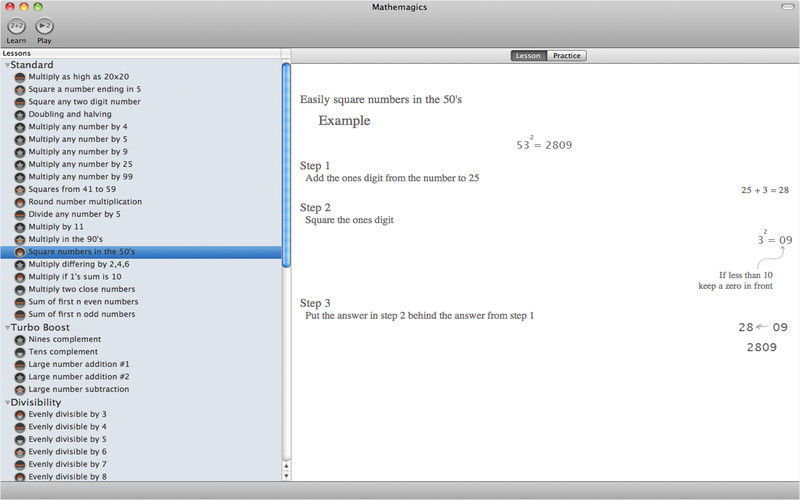The width and height of the screenshot is (800, 500).
Task: Select lesson Large number addition #2
Action: [141, 377]
